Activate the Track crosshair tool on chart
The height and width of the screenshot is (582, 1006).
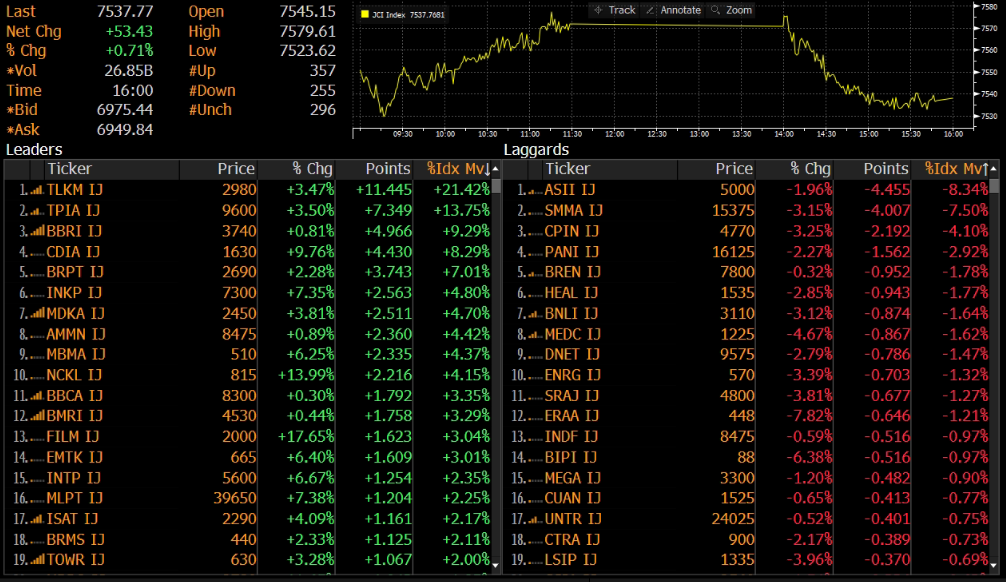tap(614, 10)
